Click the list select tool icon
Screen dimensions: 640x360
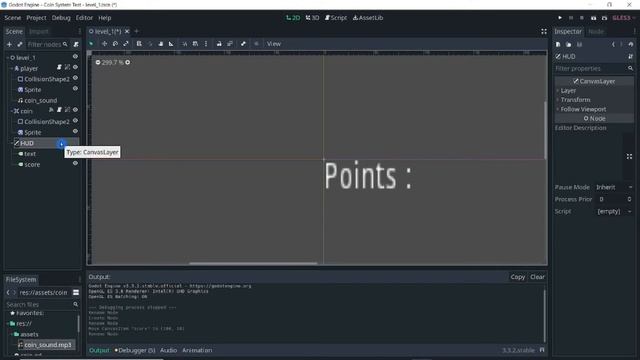pos(139,44)
